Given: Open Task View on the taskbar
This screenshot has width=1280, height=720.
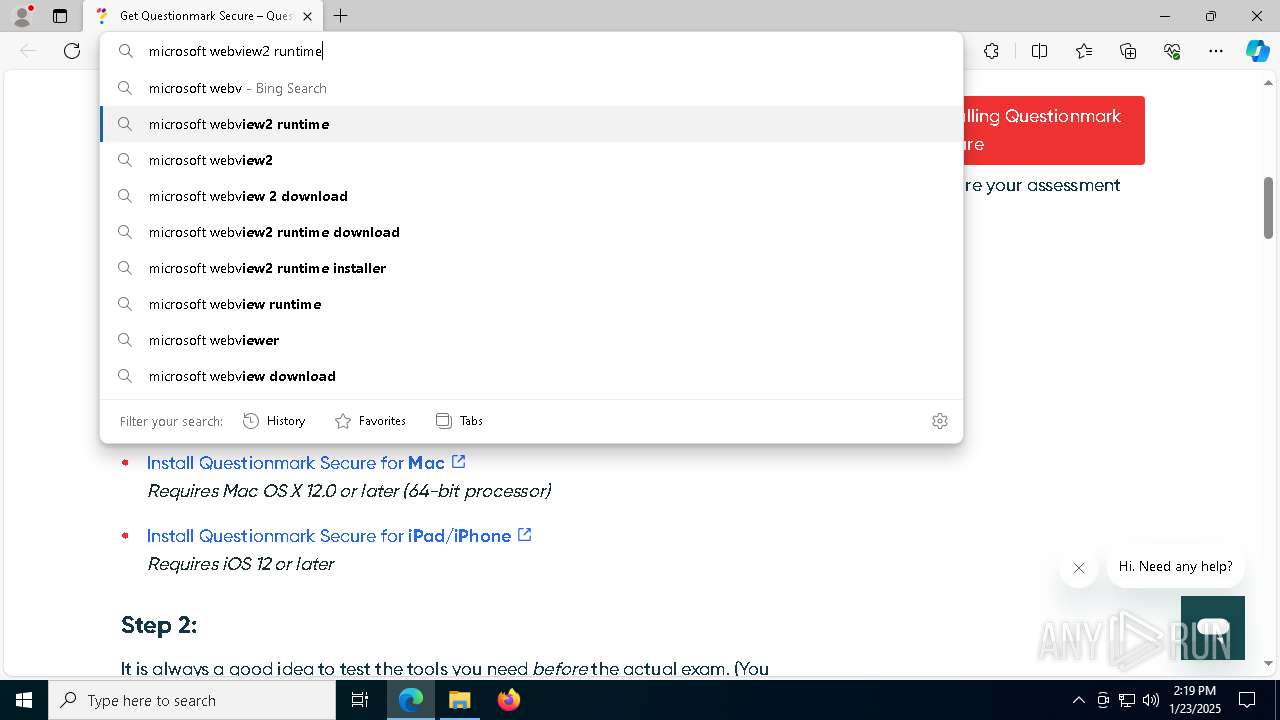Looking at the screenshot, I should click(360, 700).
